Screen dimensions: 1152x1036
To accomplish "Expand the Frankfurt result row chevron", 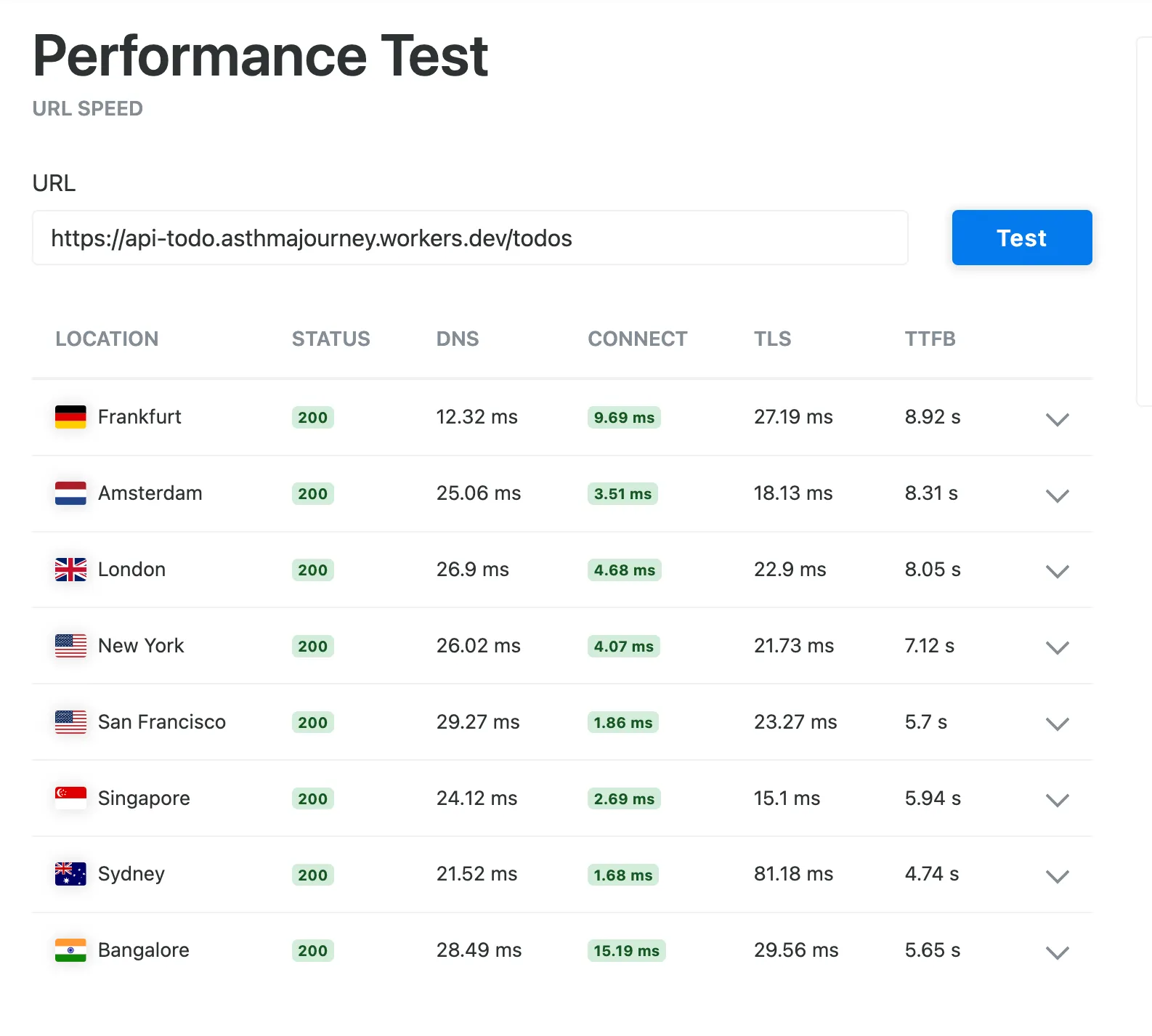I will pos(1057,419).
